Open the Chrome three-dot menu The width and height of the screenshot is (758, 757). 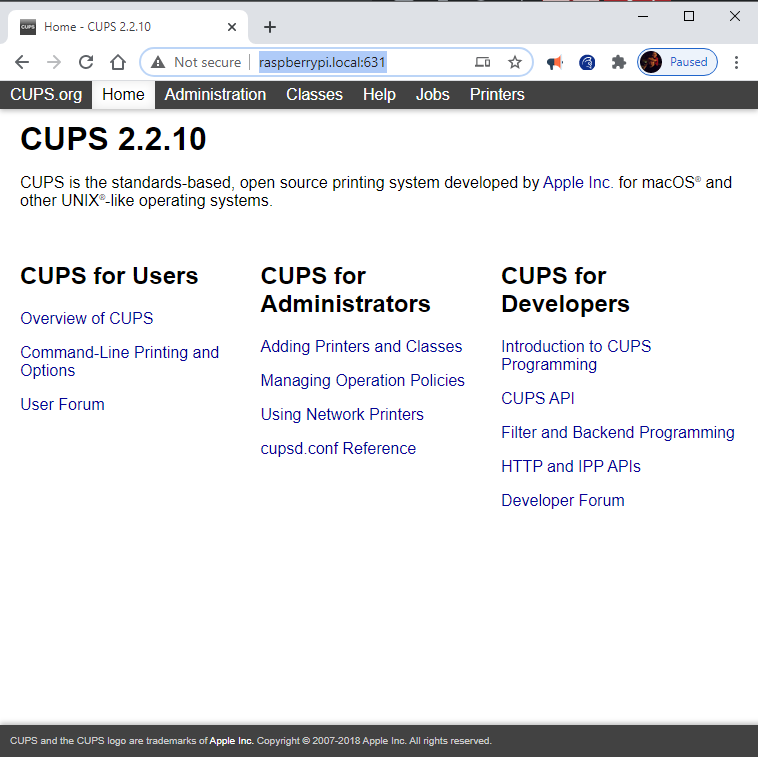click(x=736, y=62)
